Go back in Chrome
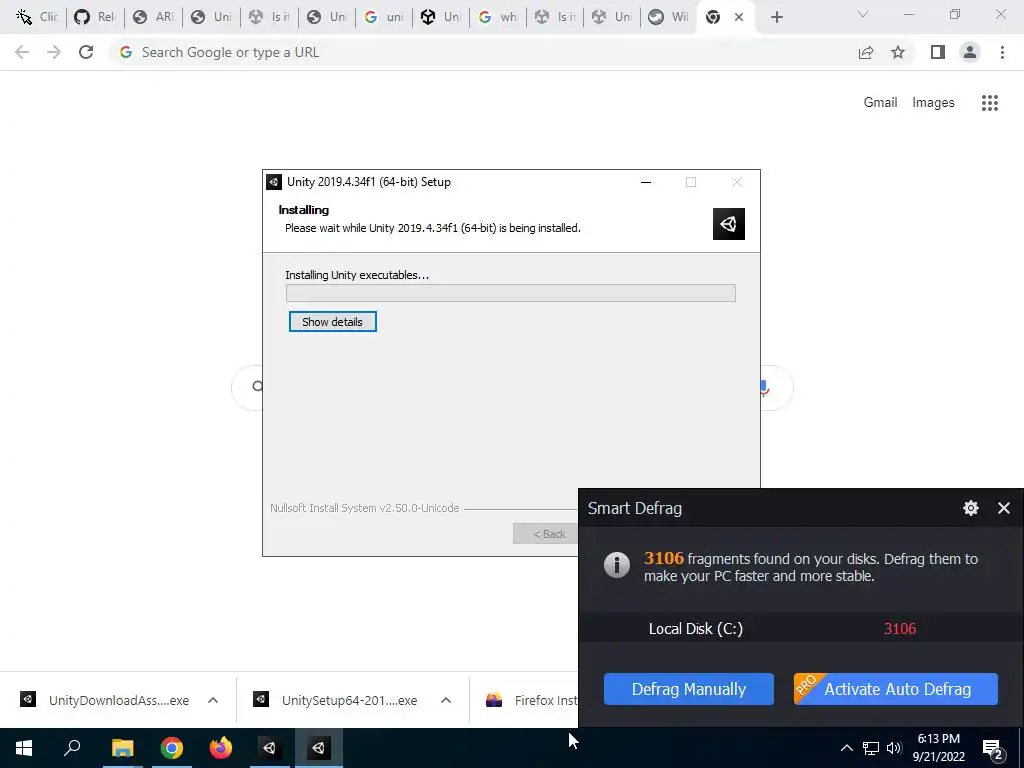 click(22, 52)
